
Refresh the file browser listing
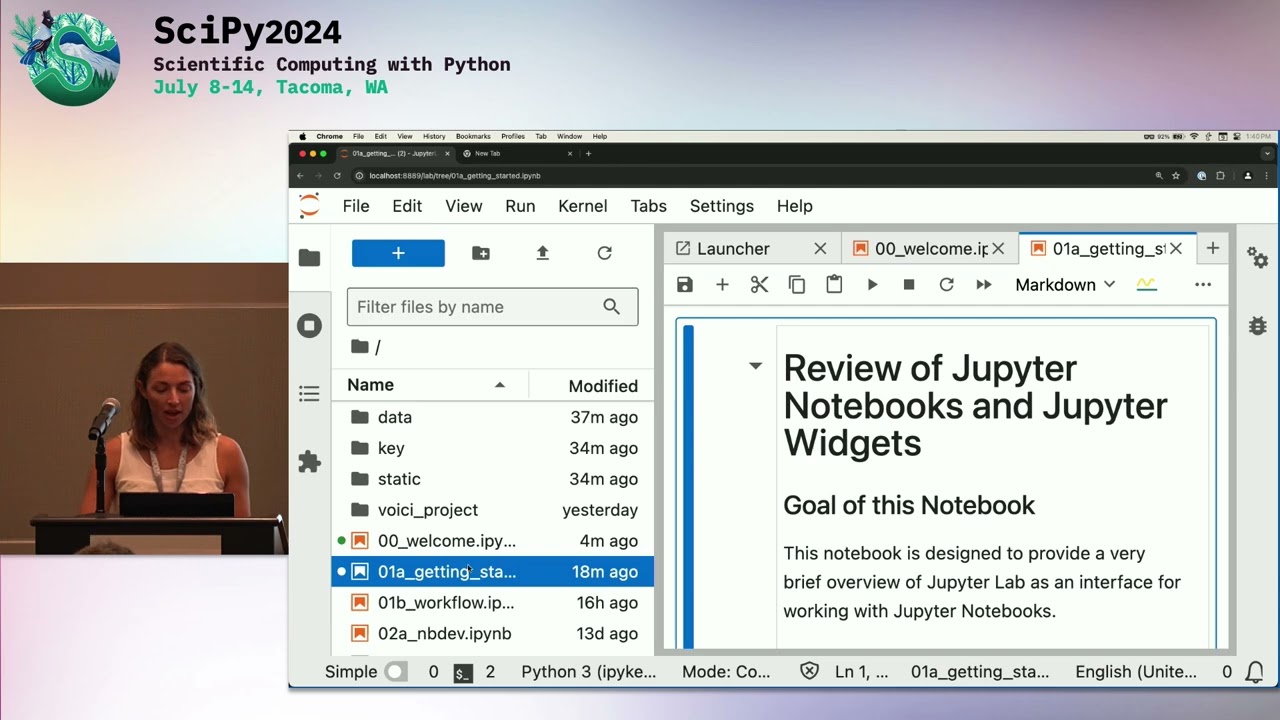pos(604,253)
